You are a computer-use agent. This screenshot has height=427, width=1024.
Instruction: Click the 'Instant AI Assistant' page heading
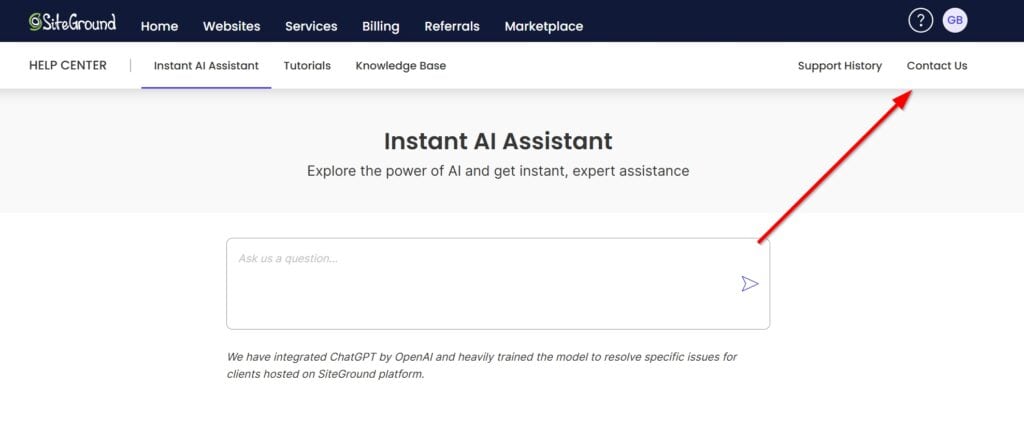click(498, 141)
